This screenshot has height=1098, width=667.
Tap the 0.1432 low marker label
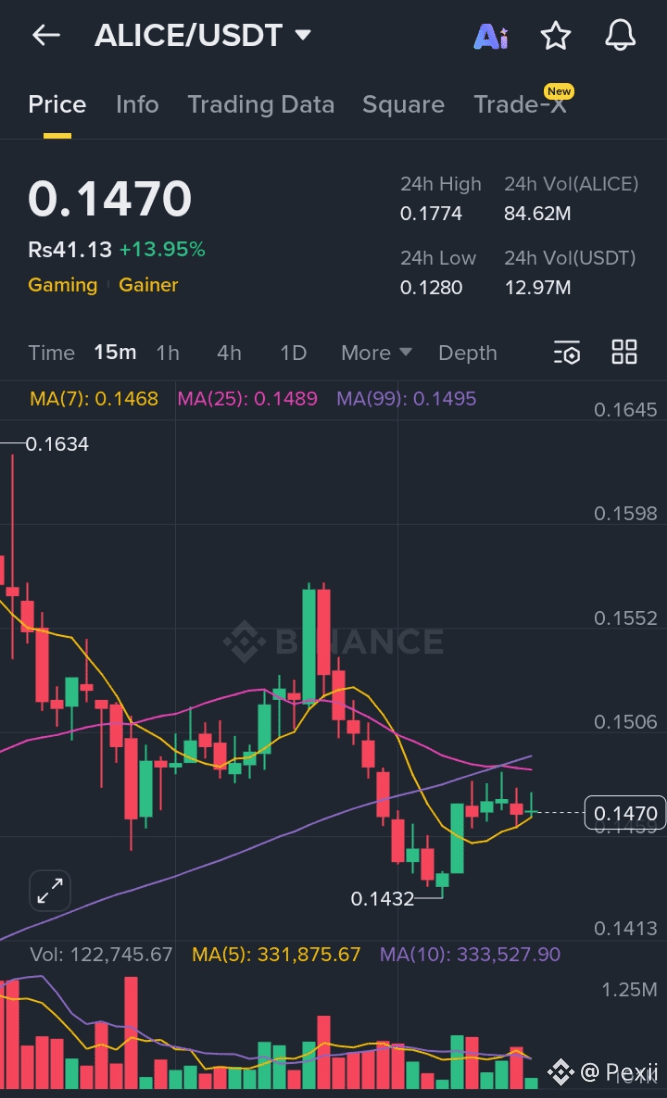pyautogui.click(x=382, y=898)
